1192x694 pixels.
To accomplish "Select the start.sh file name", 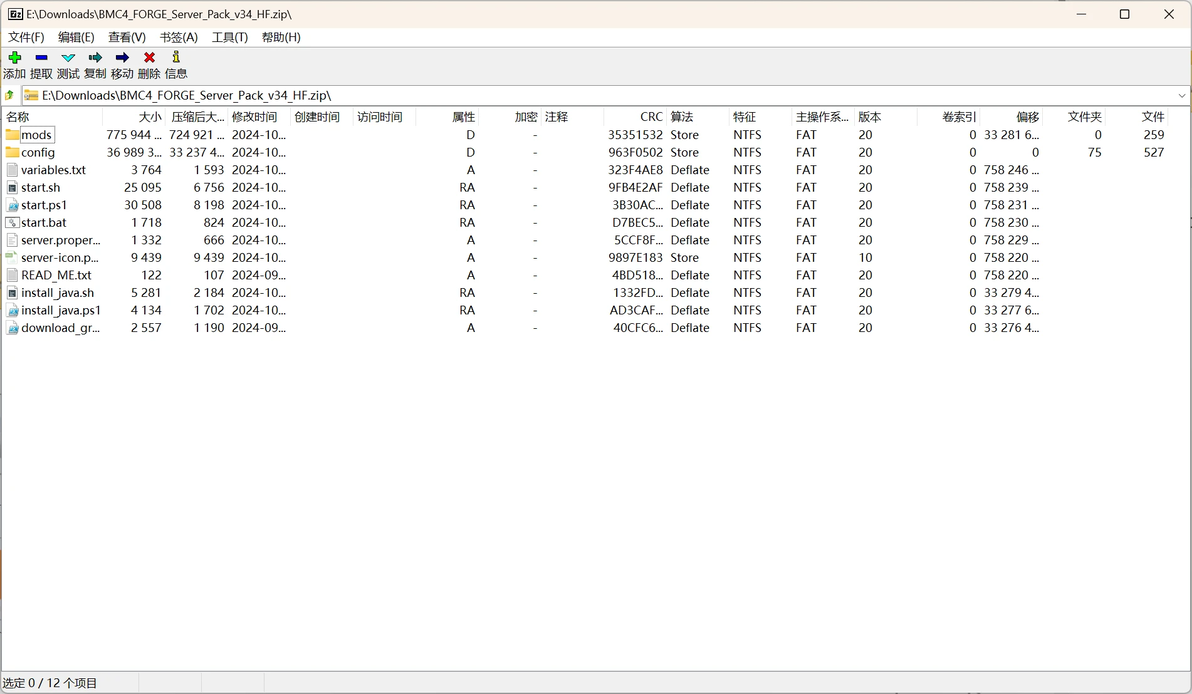I will (x=40, y=187).
